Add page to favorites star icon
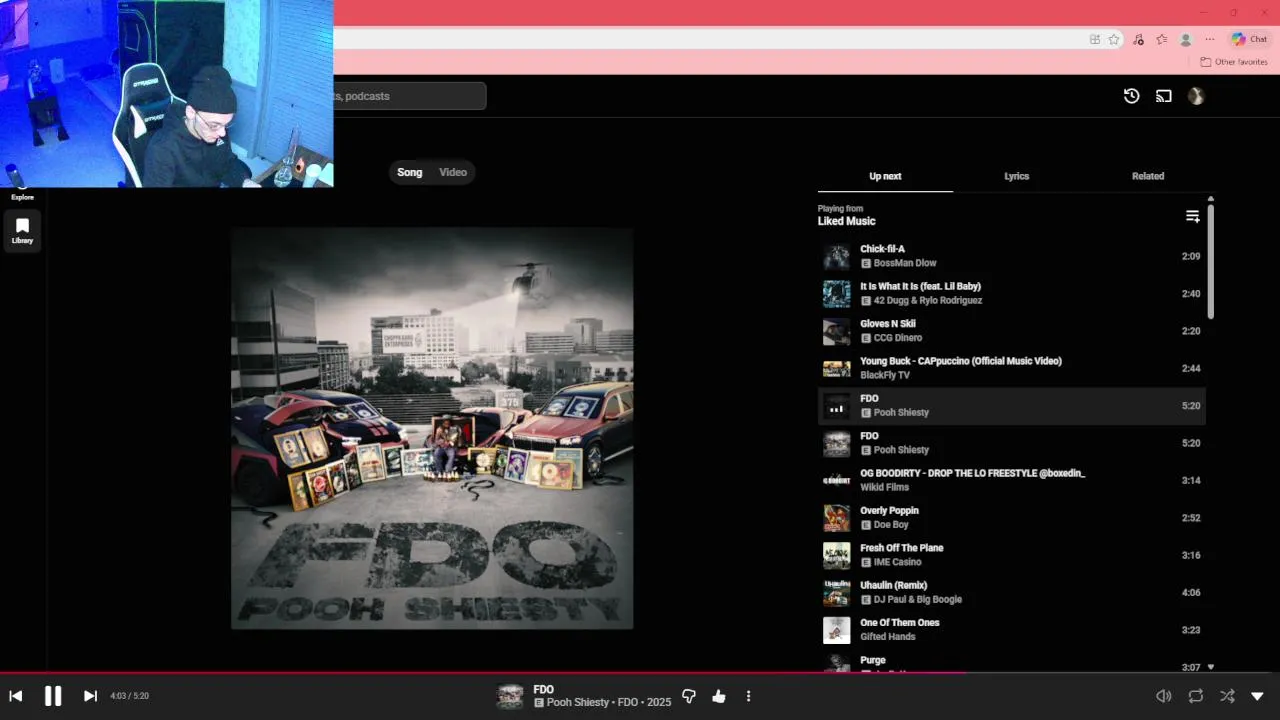Screen dimensions: 1280x720 [x=1114, y=39]
